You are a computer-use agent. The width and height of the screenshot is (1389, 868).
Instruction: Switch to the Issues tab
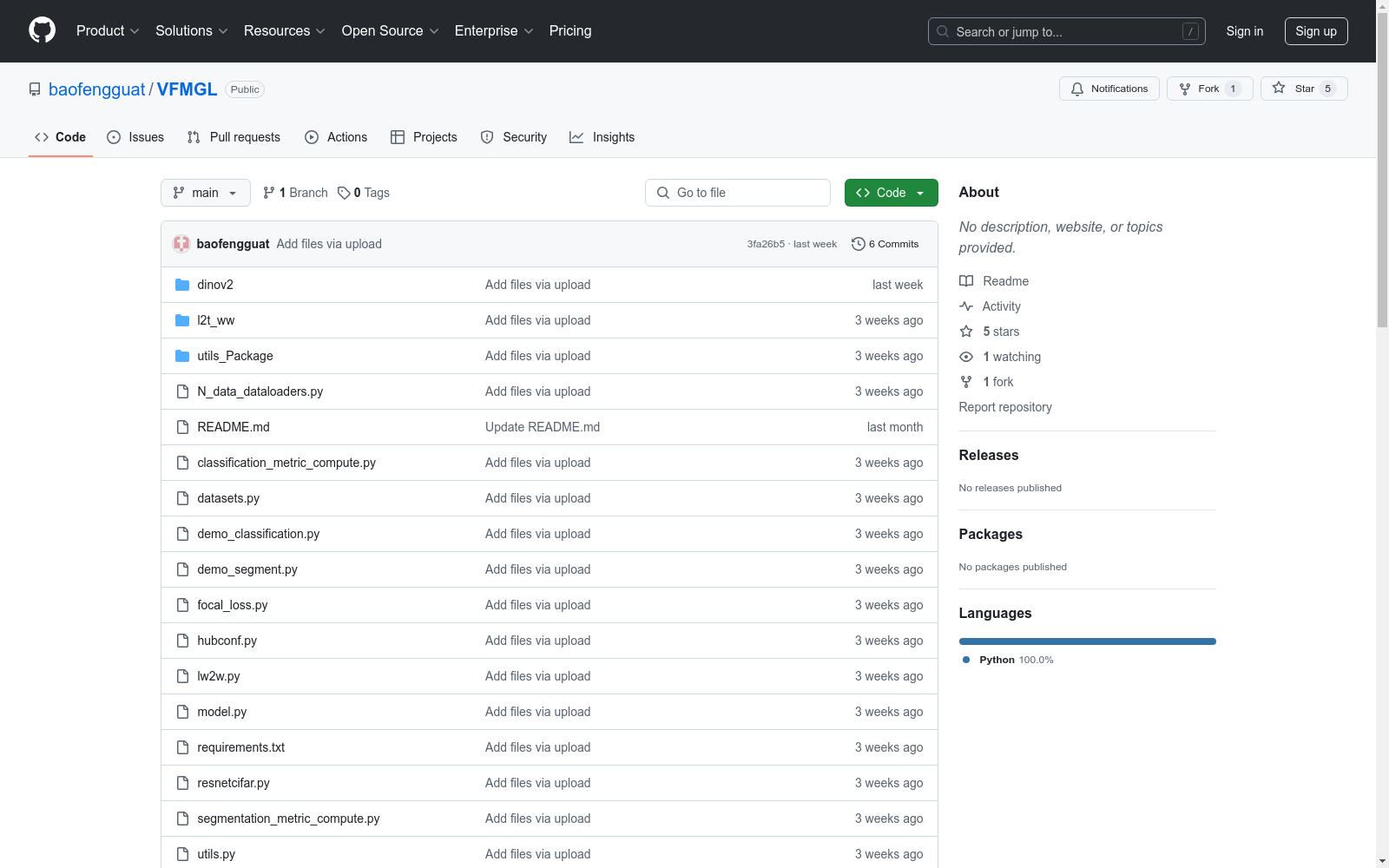pyautogui.click(x=135, y=137)
